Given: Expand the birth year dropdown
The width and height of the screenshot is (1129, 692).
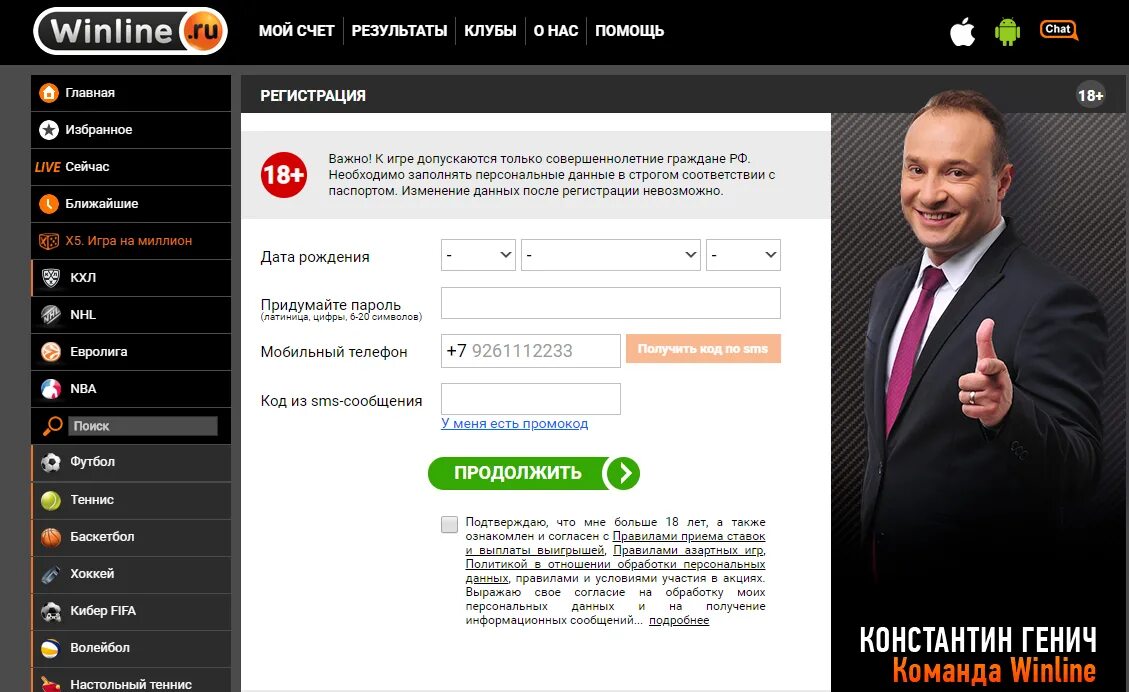Looking at the screenshot, I should point(743,255).
